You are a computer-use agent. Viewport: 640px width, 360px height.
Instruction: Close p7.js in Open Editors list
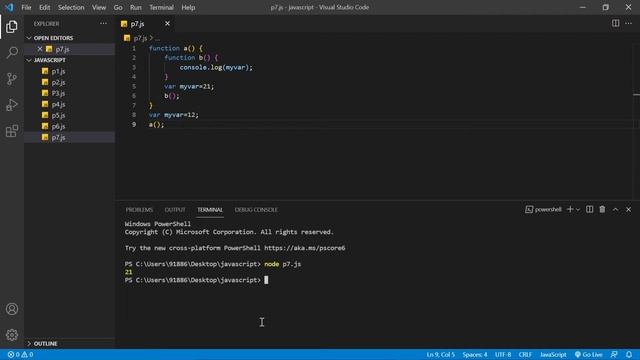[40, 49]
